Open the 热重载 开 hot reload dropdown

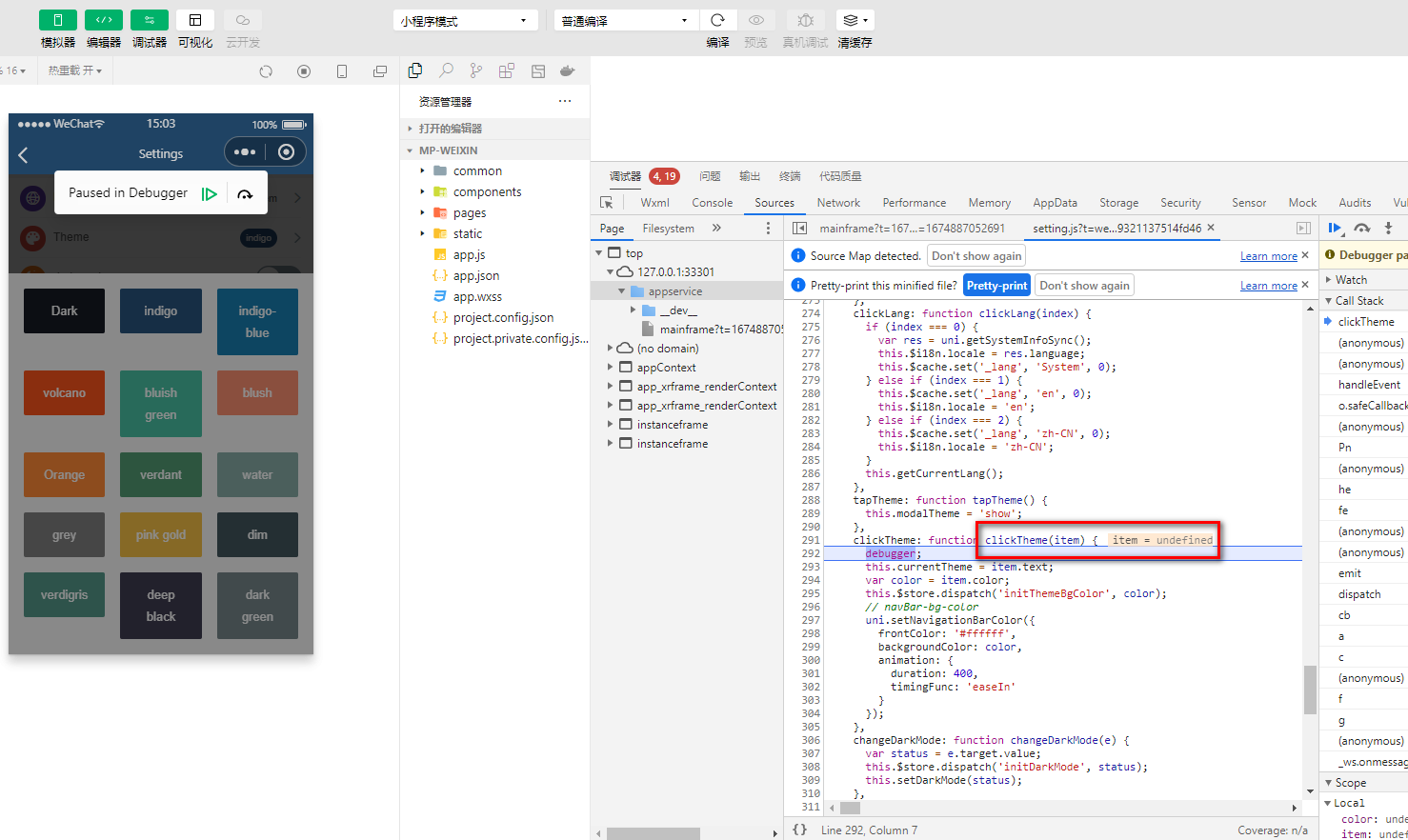click(x=75, y=70)
